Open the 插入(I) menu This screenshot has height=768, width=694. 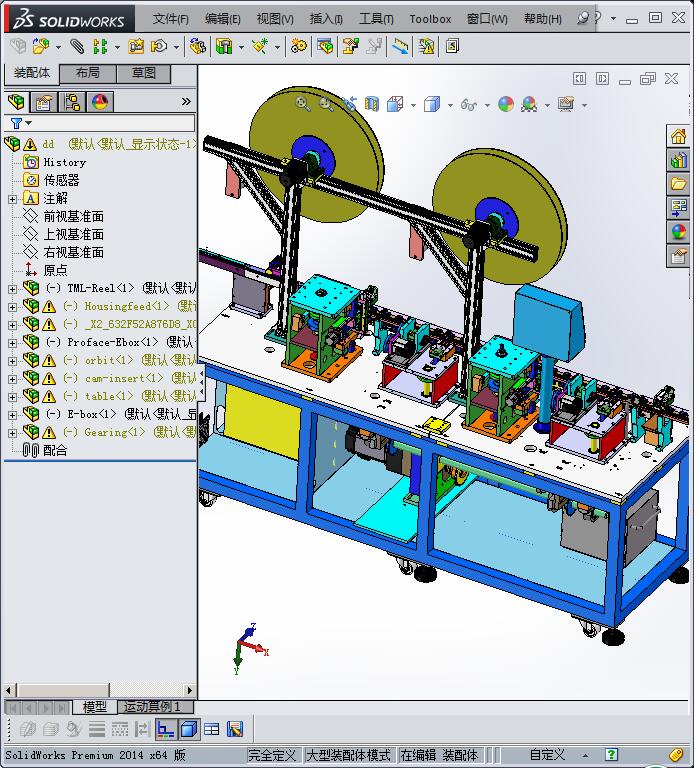326,19
